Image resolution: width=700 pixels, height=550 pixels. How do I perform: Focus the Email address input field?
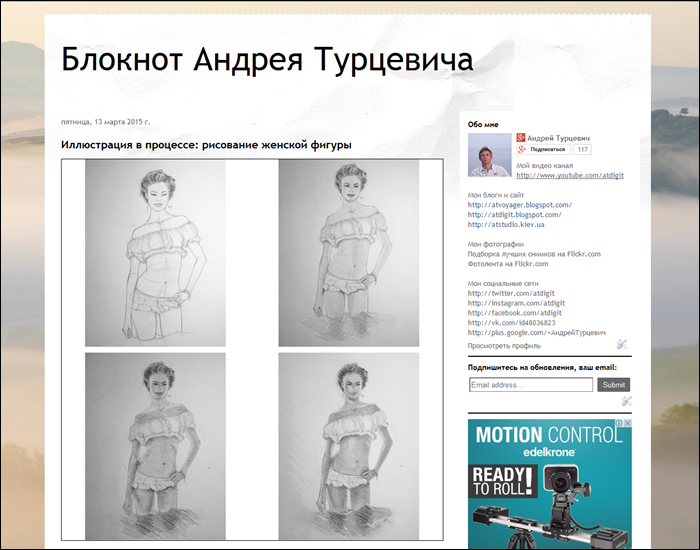click(x=531, y=385)
